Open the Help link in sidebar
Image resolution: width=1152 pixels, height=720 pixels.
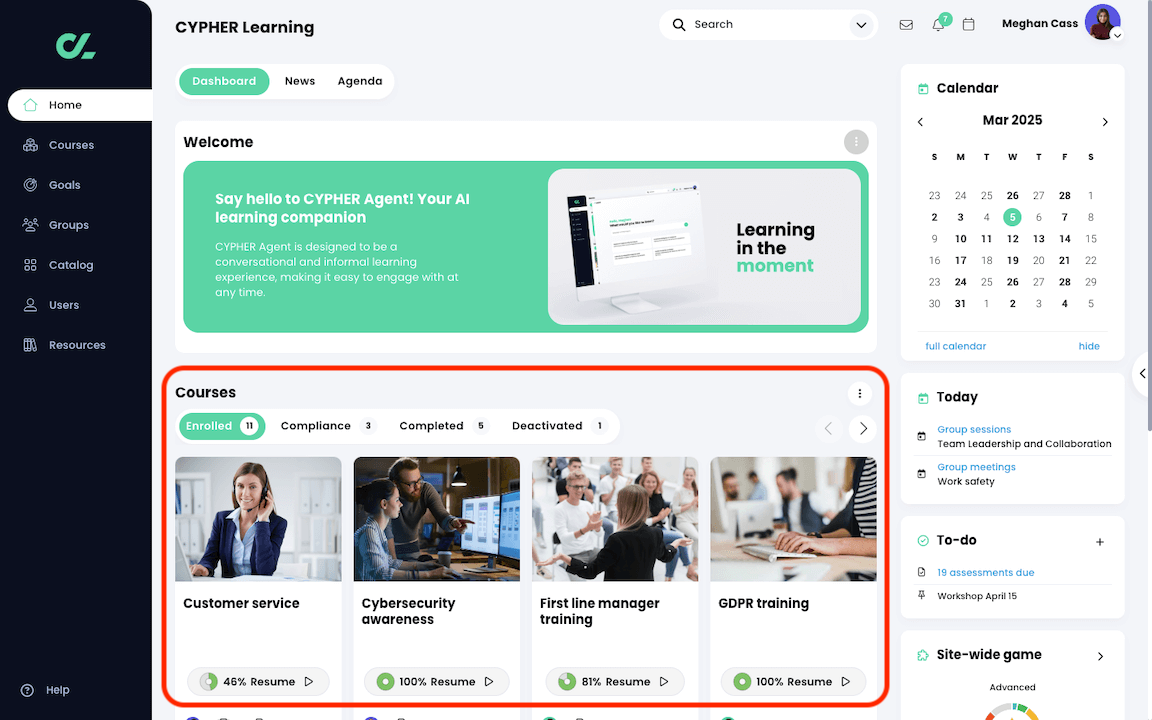[46, 690]
